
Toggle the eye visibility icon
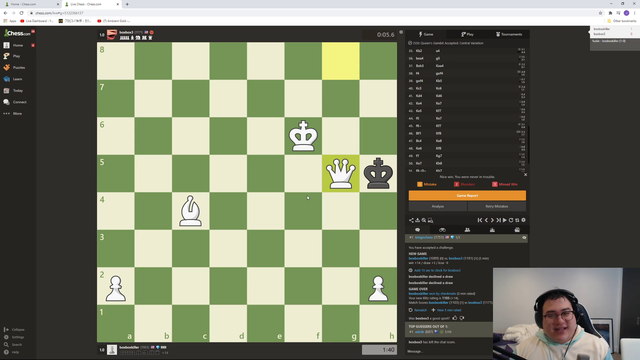(x=524, y=238)
